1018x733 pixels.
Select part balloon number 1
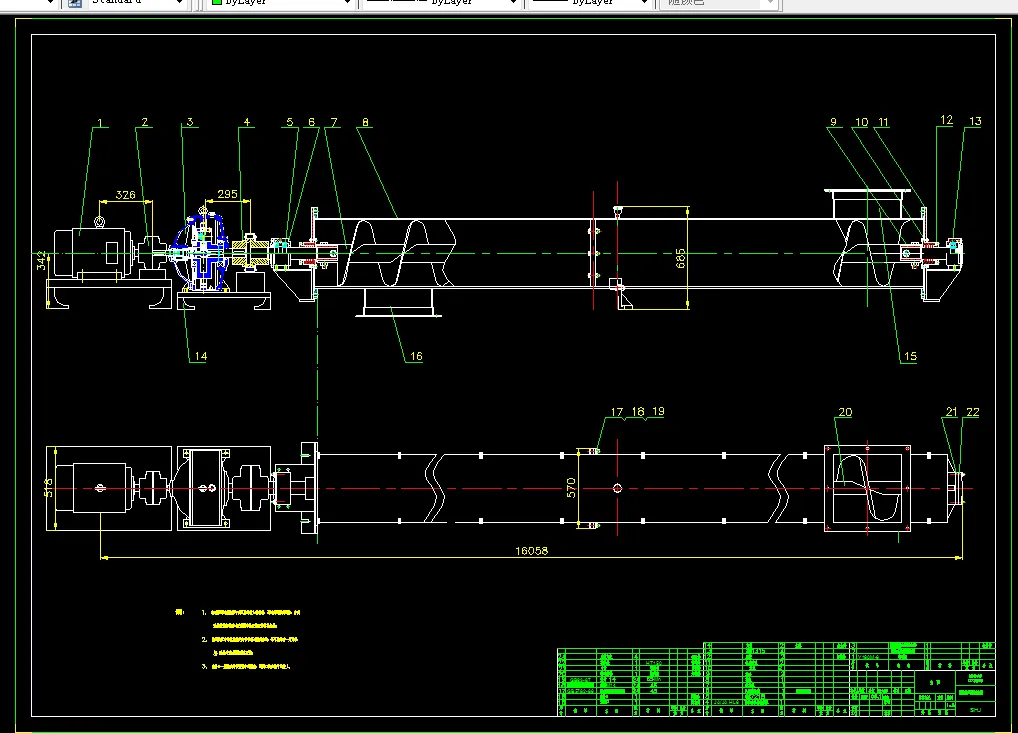tap(100, 122)
